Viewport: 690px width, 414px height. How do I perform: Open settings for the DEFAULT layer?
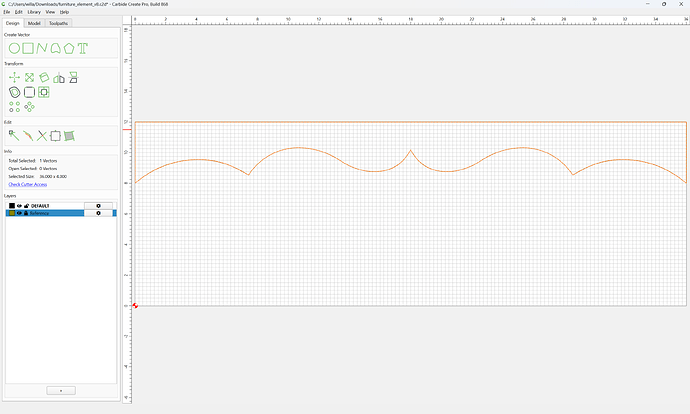point(99,206)
